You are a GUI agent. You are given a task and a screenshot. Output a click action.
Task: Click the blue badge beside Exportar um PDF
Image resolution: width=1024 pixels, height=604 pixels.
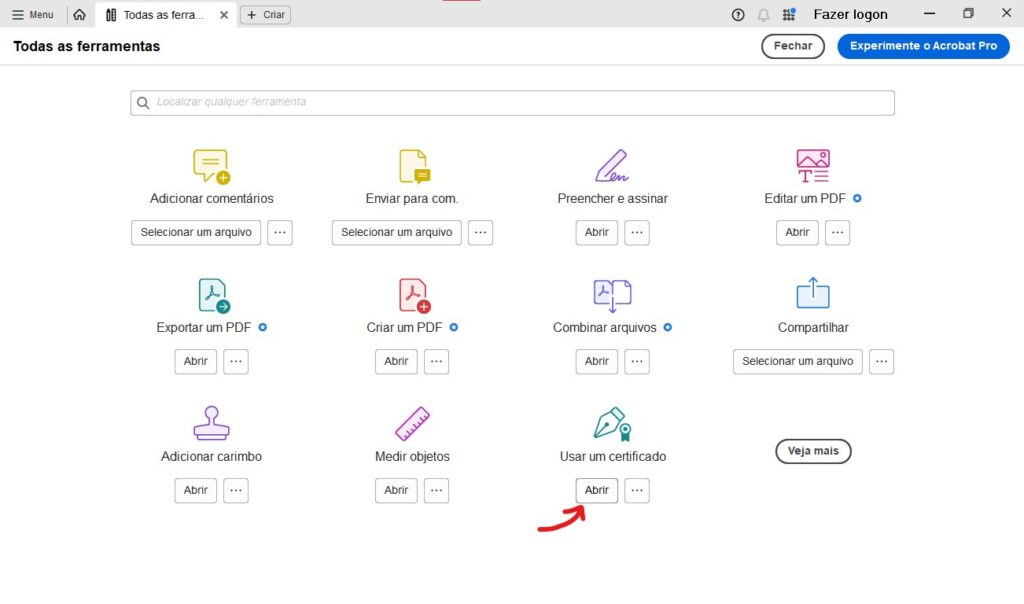click(263, 327)
